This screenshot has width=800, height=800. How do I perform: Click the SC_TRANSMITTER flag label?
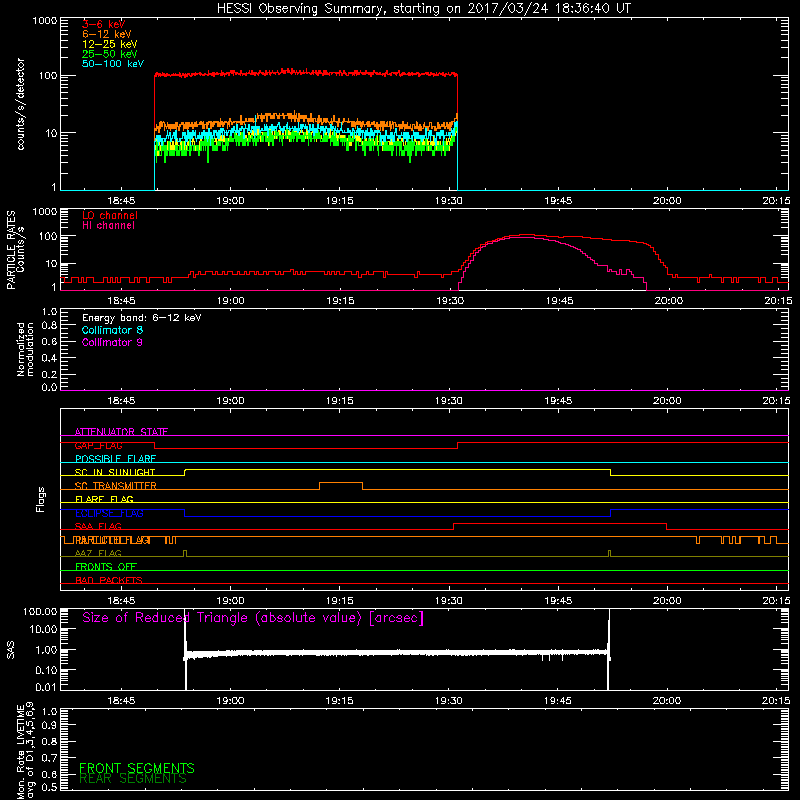tap(115, 486)
